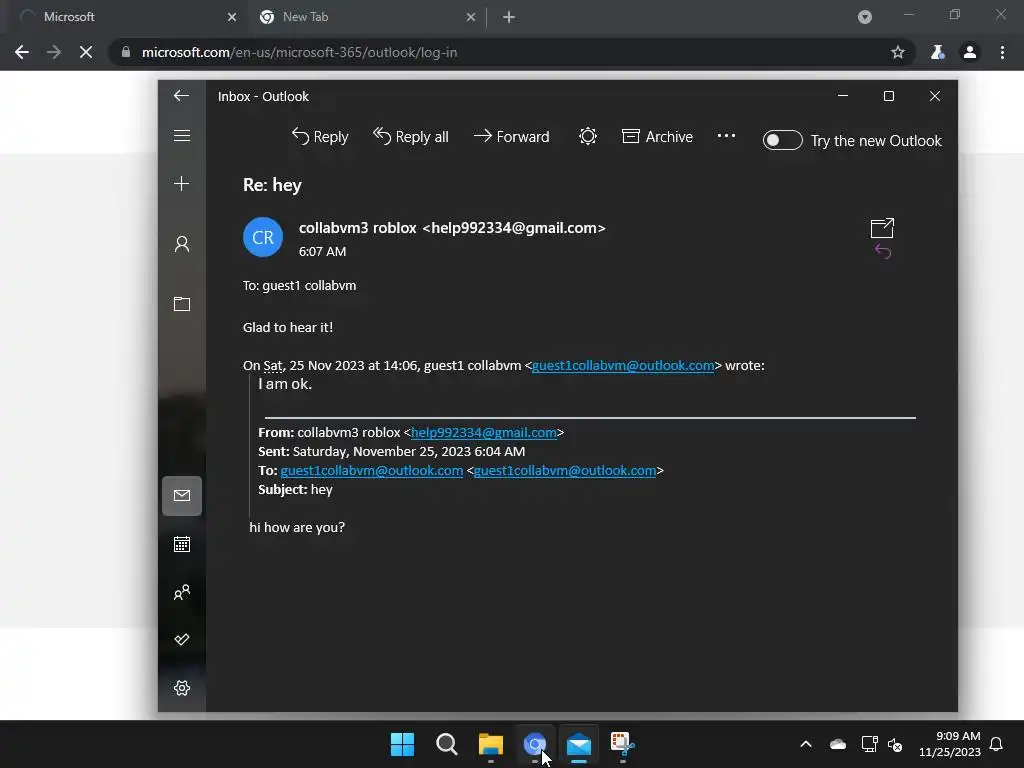The height and width of the screenshot is (768, 1024).
Task: Click the browser forward arrow
Action: (x=54, y=52)
